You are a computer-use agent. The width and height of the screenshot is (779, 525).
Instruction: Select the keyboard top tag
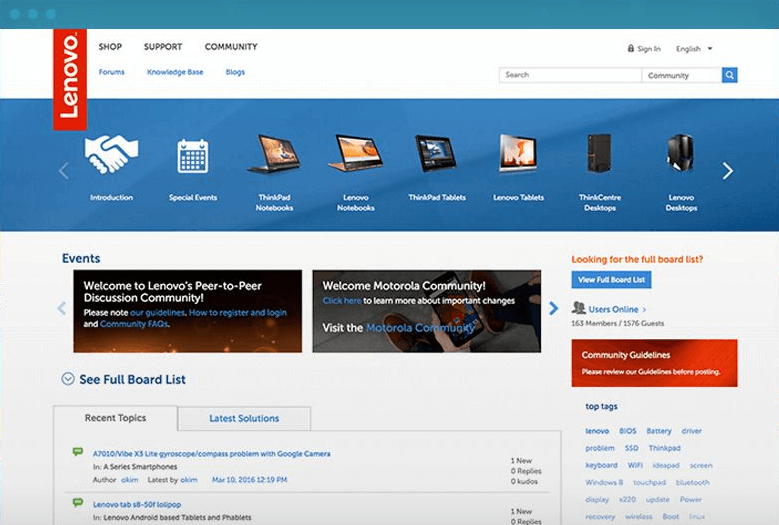(x=601, y=465)
